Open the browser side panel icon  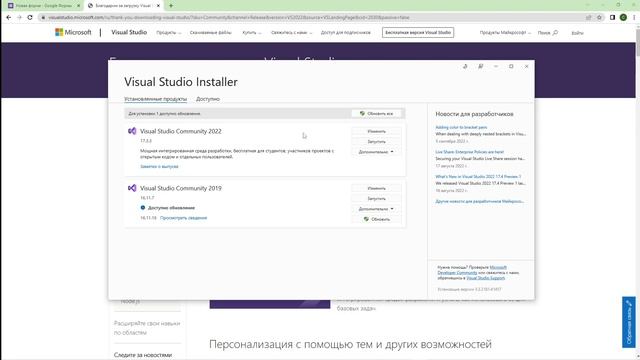[x=612, y=18]
